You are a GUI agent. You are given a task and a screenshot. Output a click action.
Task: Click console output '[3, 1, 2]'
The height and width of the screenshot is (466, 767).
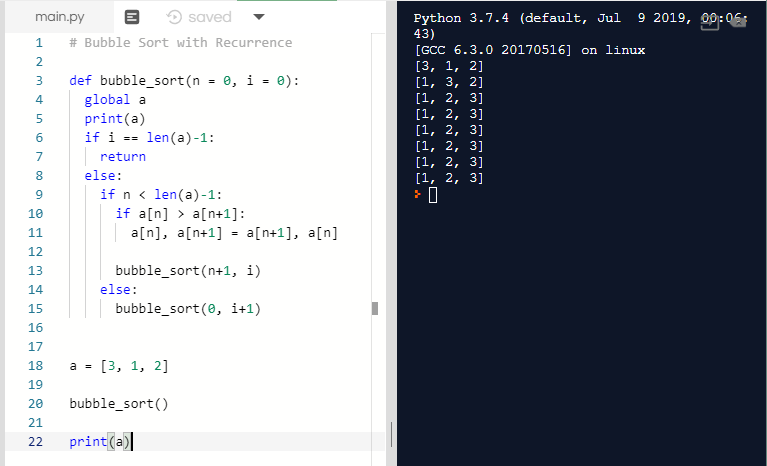pyautogui.click(x=449, y=66)
